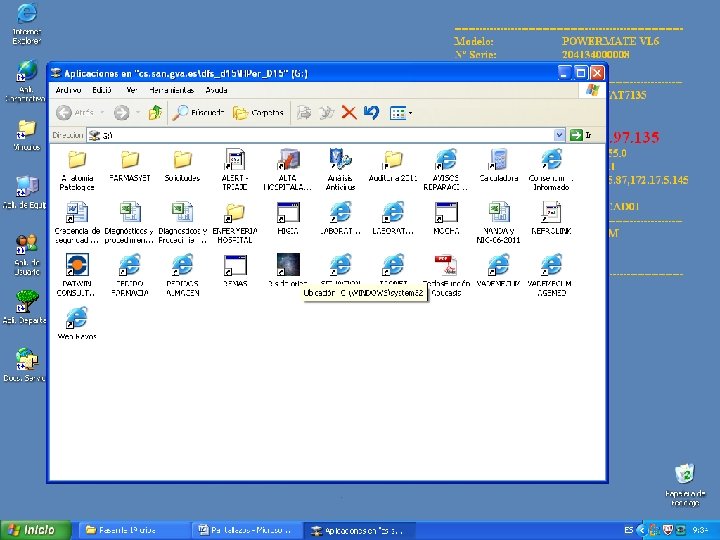The width and height of the screenshot is (720, 540).
Task: Toggle the Carpetas pane button
Action: point(258,112)
